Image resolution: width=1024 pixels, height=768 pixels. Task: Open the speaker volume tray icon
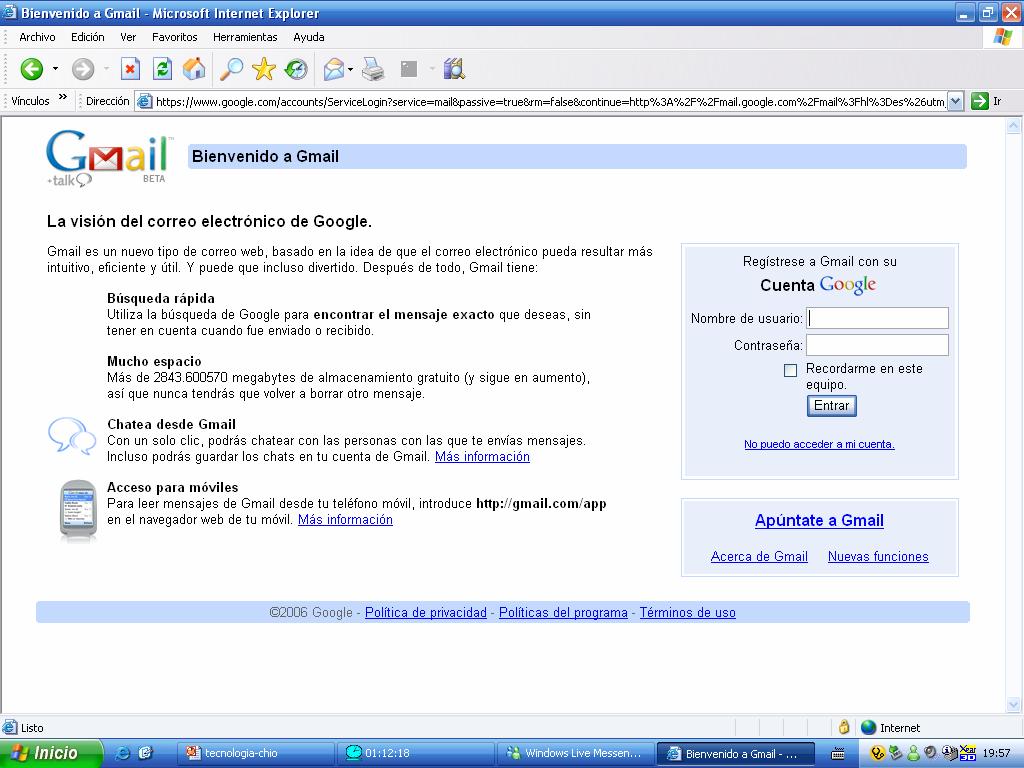coord(931,753)
